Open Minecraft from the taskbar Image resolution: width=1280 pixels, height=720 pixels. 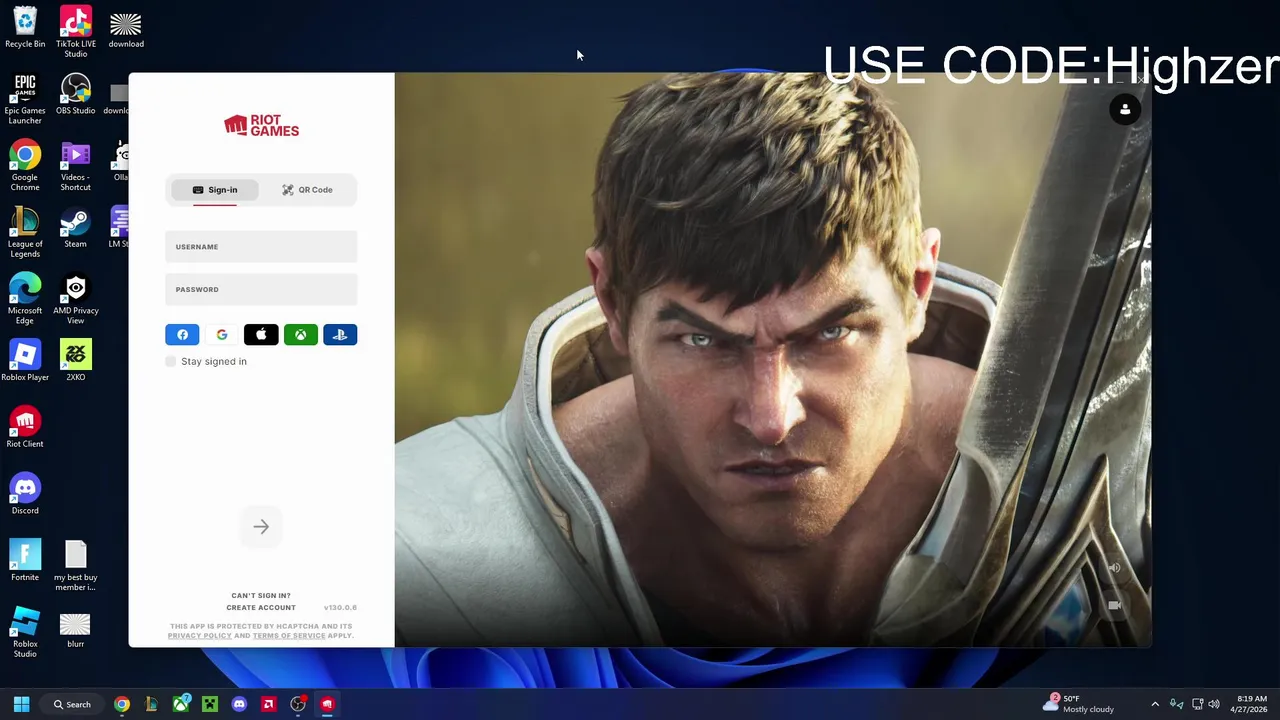tap(210, 704)
